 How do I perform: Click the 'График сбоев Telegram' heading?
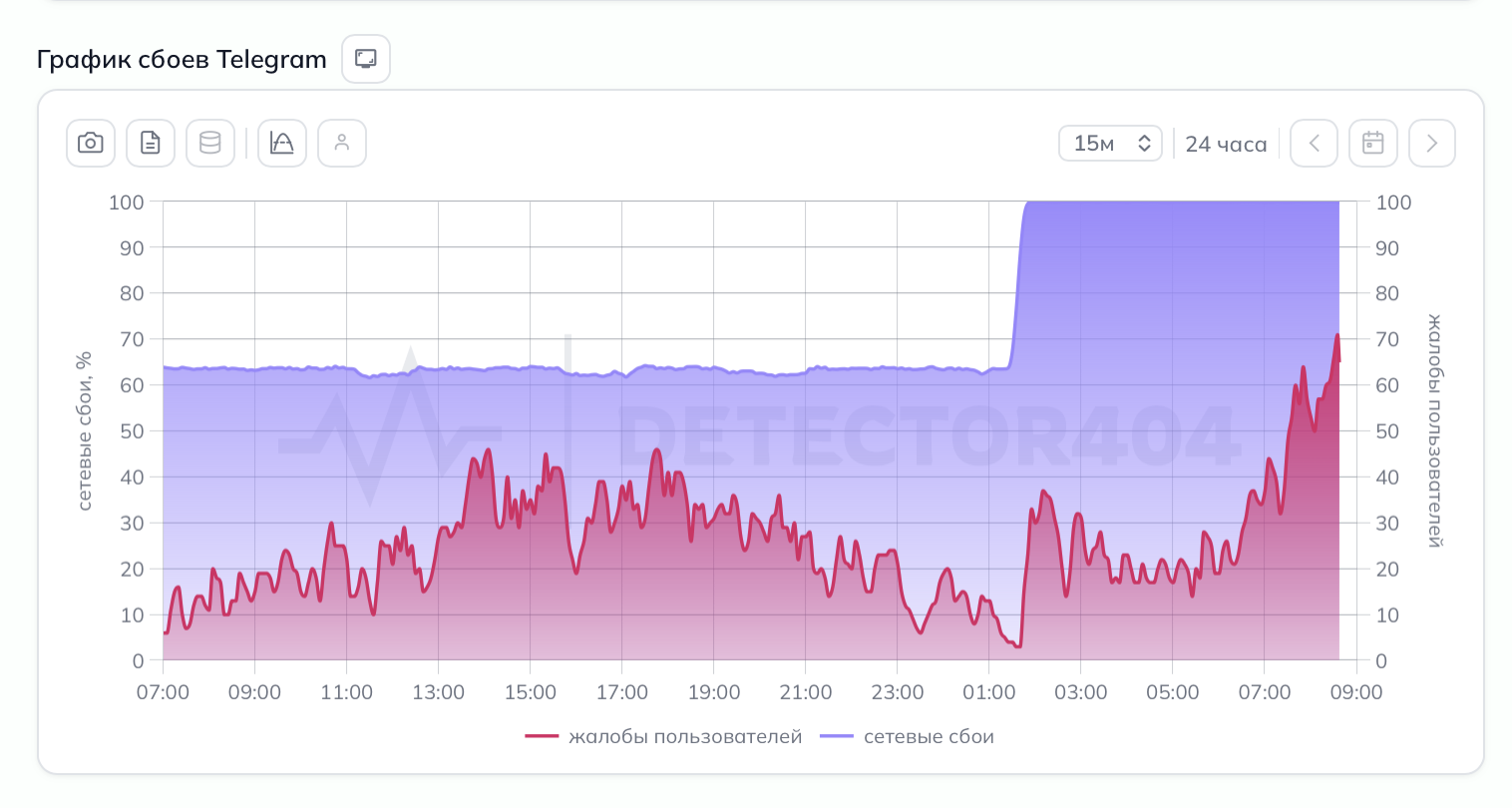[182, 60]
